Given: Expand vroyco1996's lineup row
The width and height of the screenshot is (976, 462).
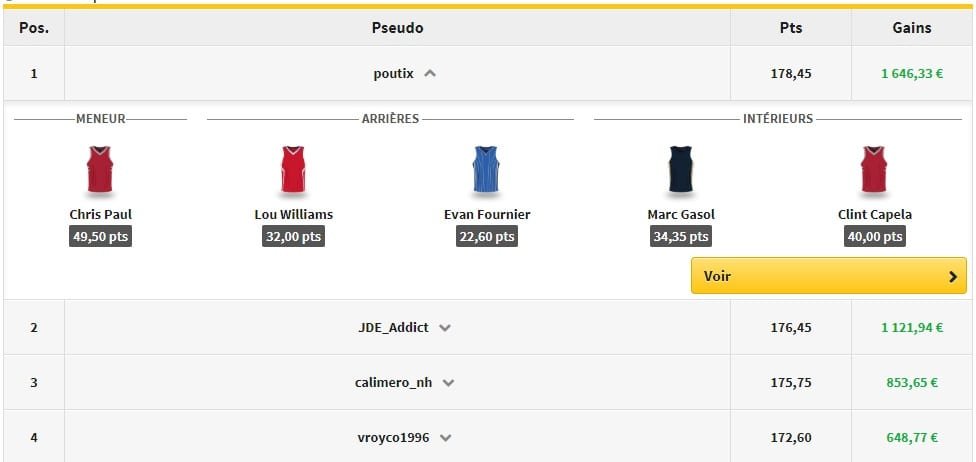Looking at the screenshot, I should pyautogui.click(x=445, y=437).
